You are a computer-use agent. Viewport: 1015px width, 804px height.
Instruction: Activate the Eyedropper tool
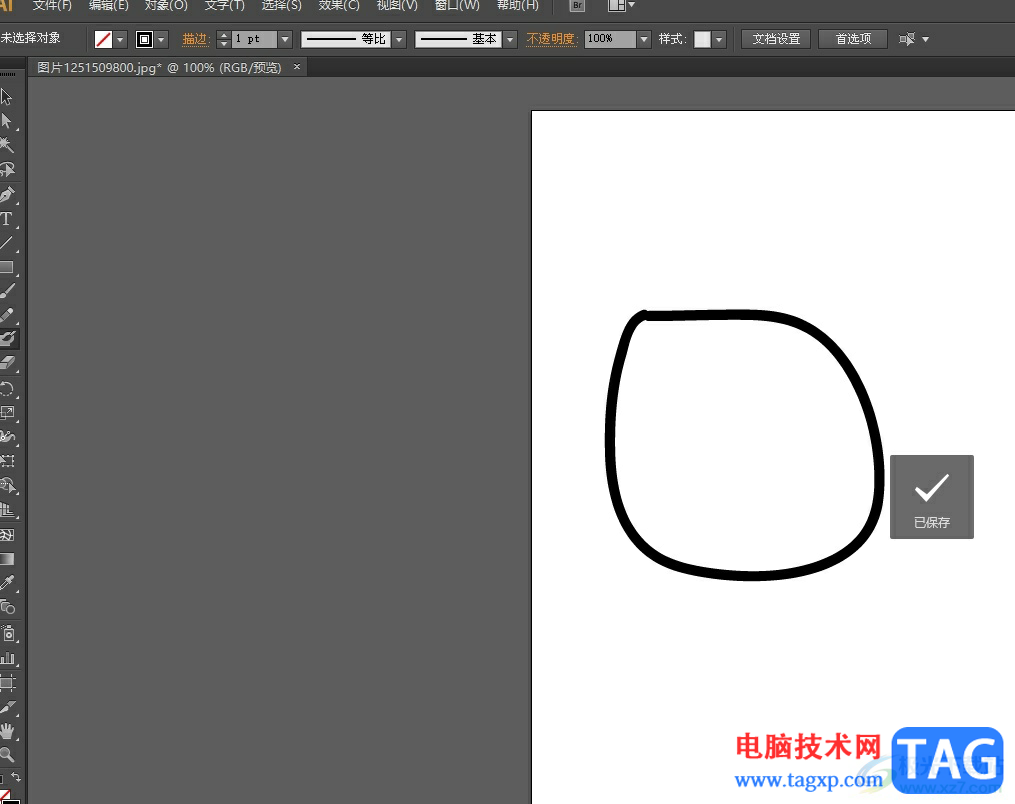pyautogui.click(x=7, y=582)
